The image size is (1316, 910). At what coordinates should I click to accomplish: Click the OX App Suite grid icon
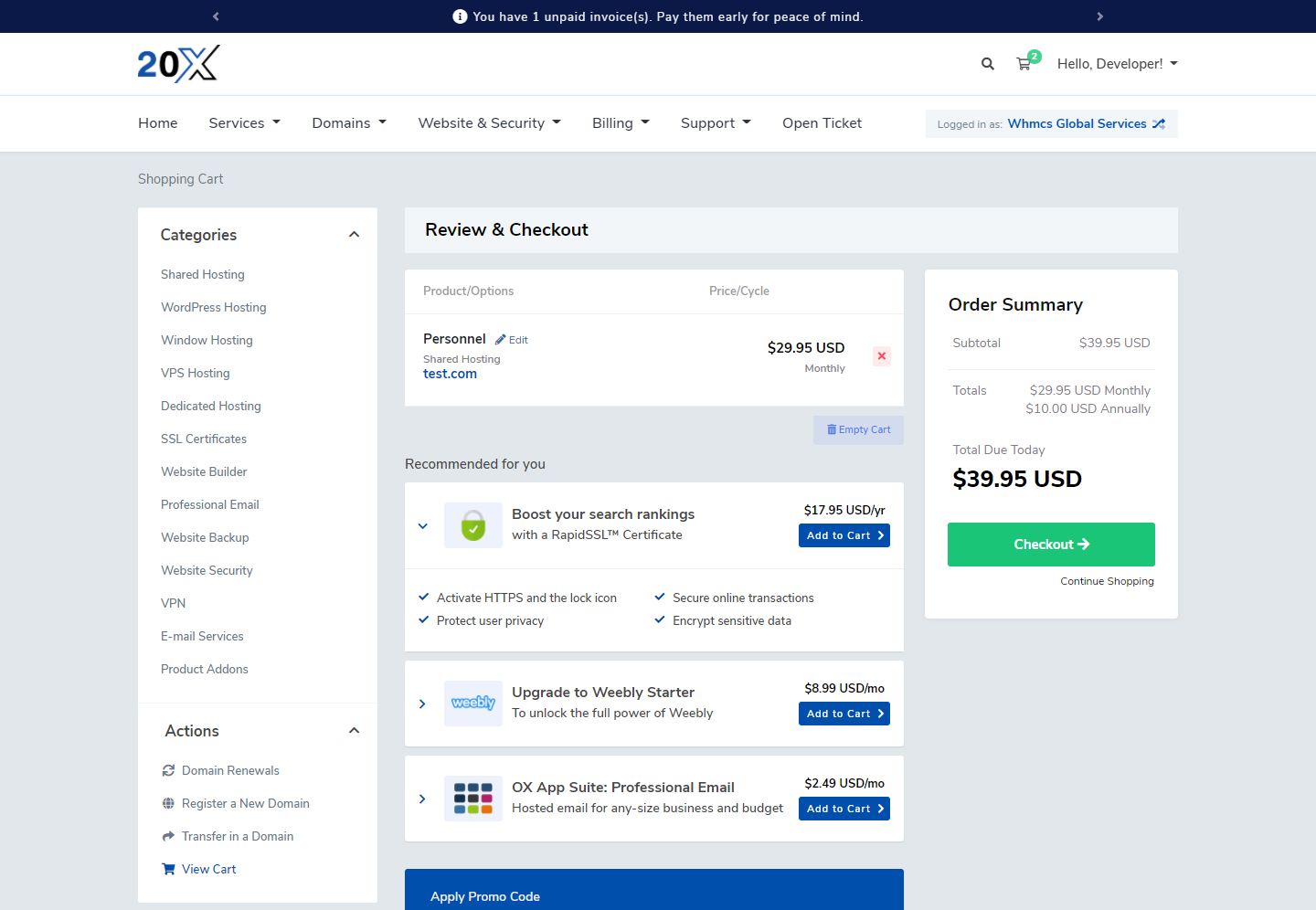(x=472, y=799)
